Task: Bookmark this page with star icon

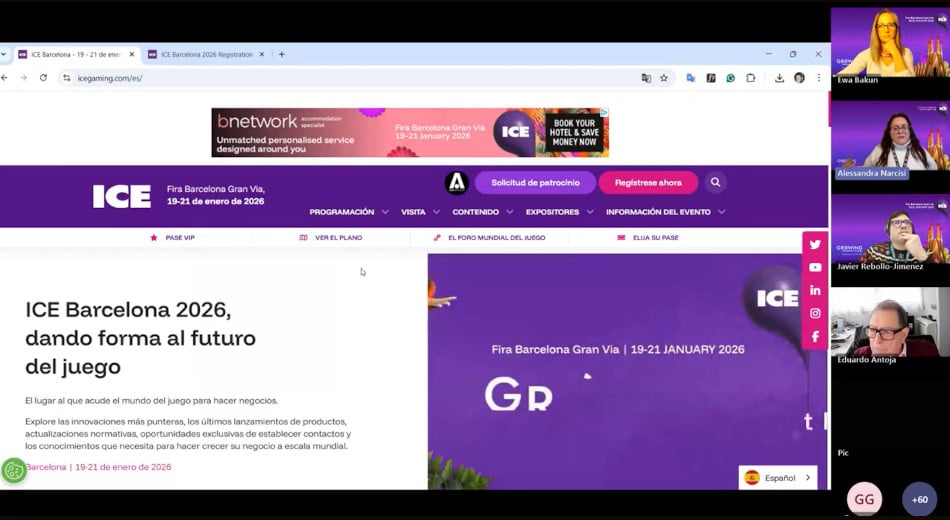Action: coord(664,78)
